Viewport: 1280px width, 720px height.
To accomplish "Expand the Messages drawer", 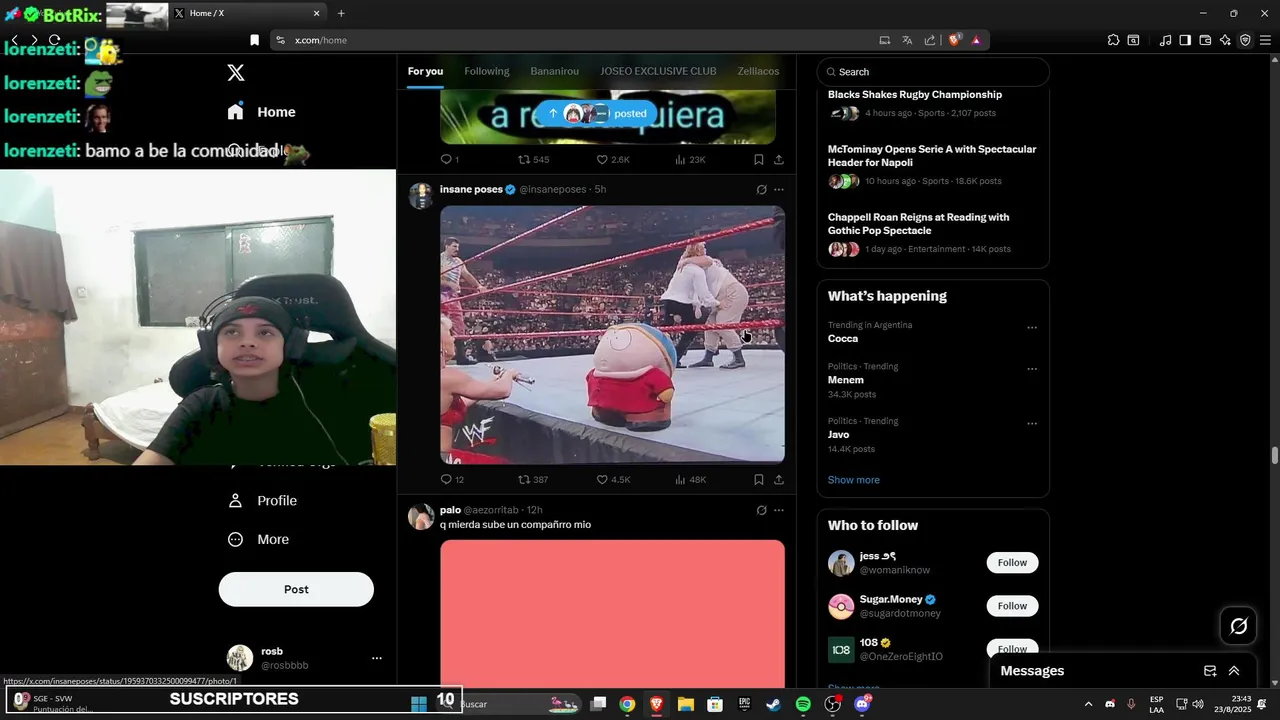I will point(1234,671).
